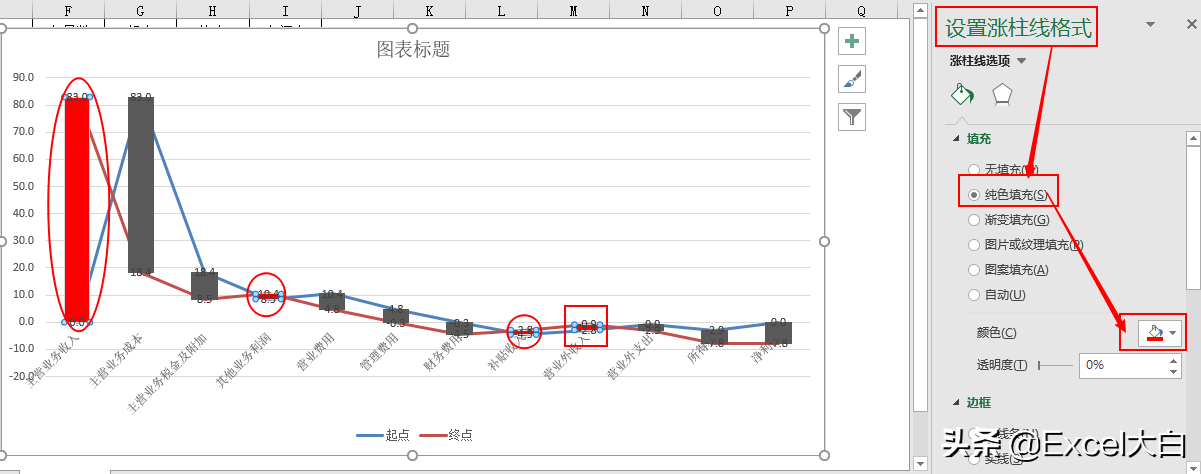Click the dark bar labeled 主营业务成本
The image size is (1201, 474).
click(x=141, y=185)
